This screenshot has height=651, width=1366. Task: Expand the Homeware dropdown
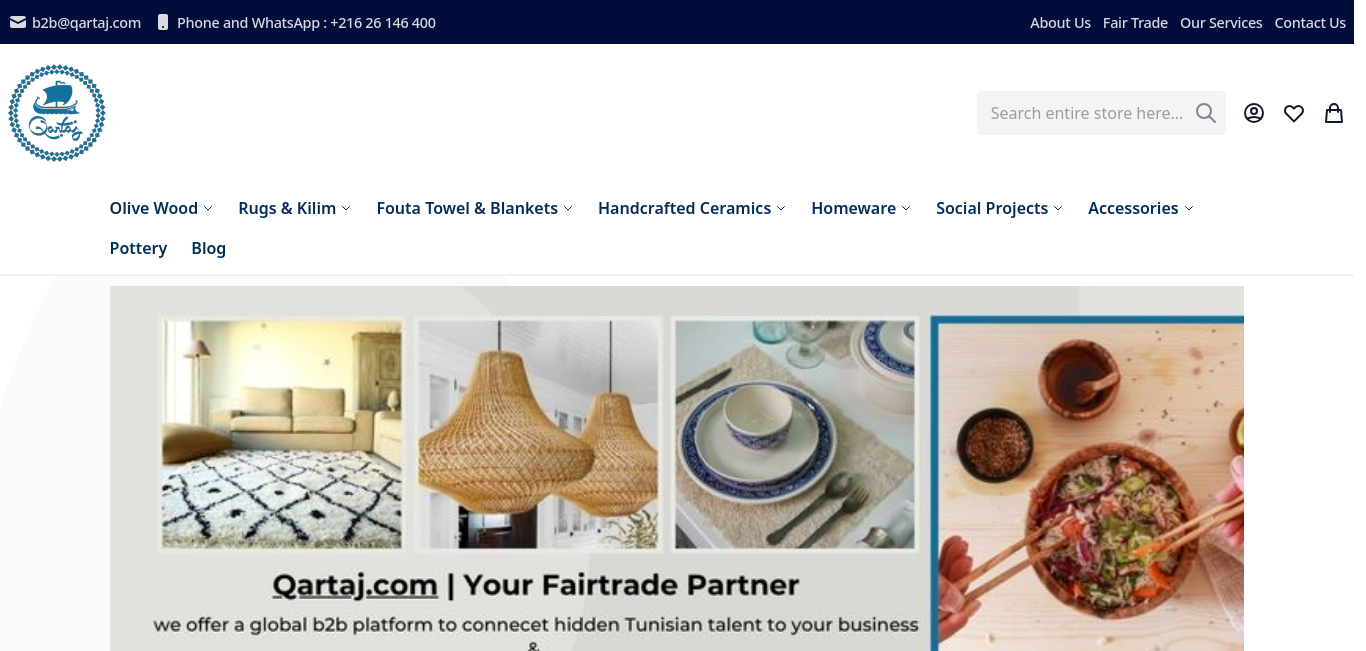pyautogui.click(x=861, y=208)
